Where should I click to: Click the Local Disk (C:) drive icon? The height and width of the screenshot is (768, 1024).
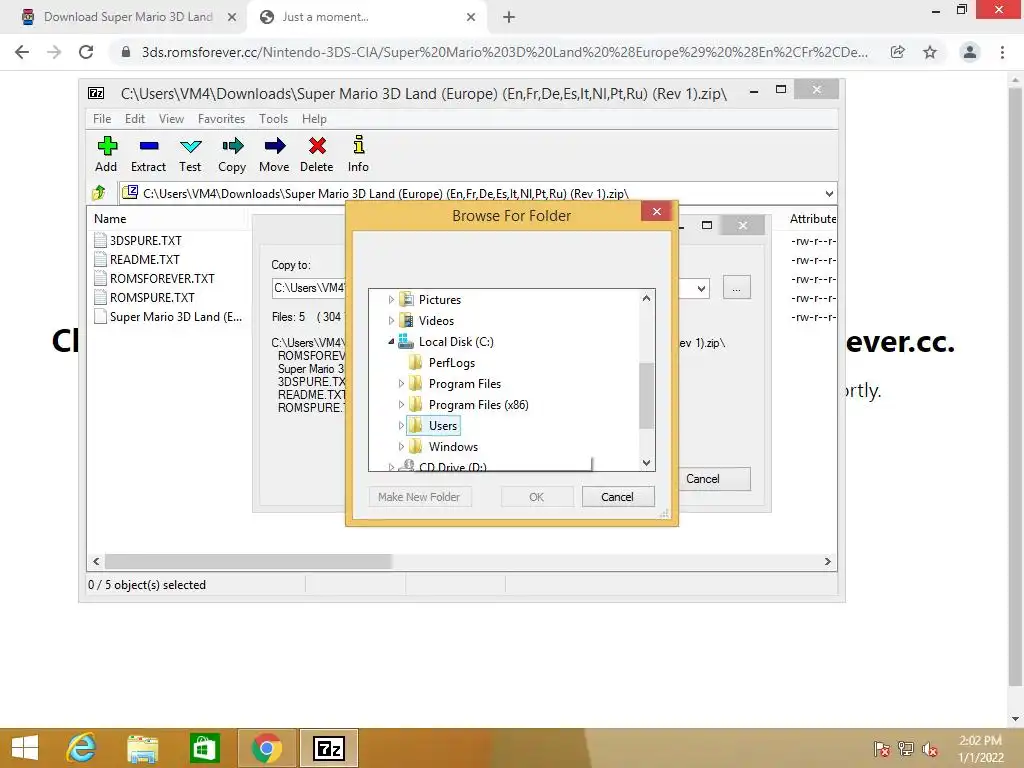[406, 341]
